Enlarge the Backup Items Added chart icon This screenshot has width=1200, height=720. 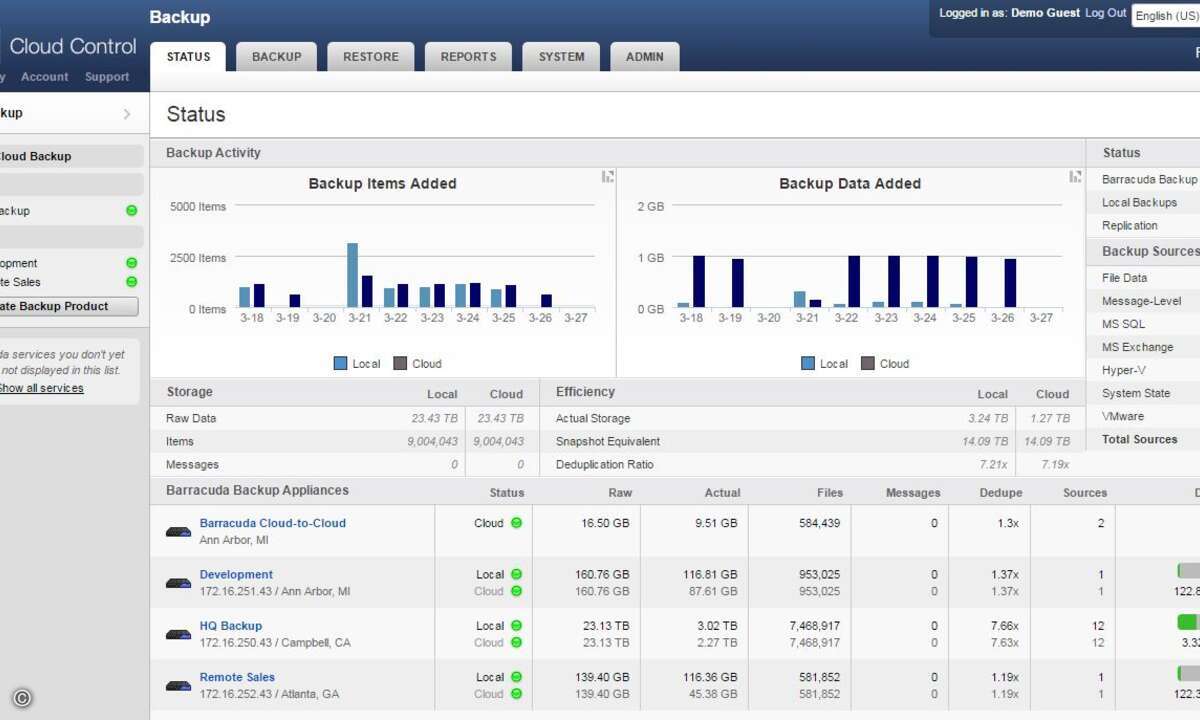[x=607, y=176]
